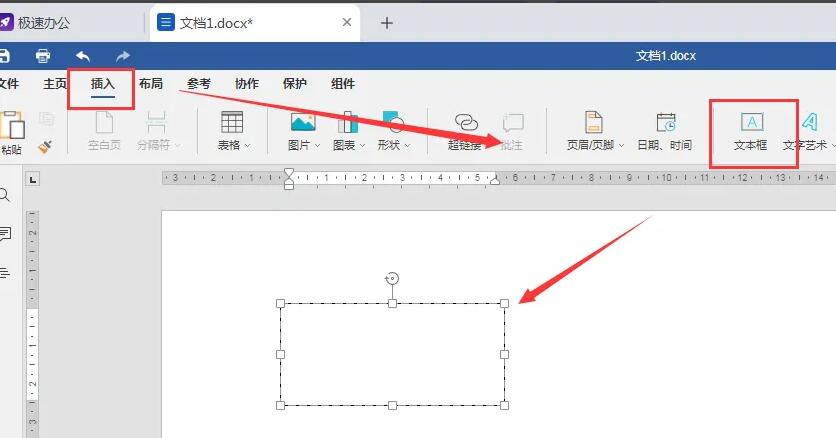The height and width of the screenshot is (438, 836).
Task: Add a new document tab with plus
Action: pyautogui.click(x=387, y=23)
